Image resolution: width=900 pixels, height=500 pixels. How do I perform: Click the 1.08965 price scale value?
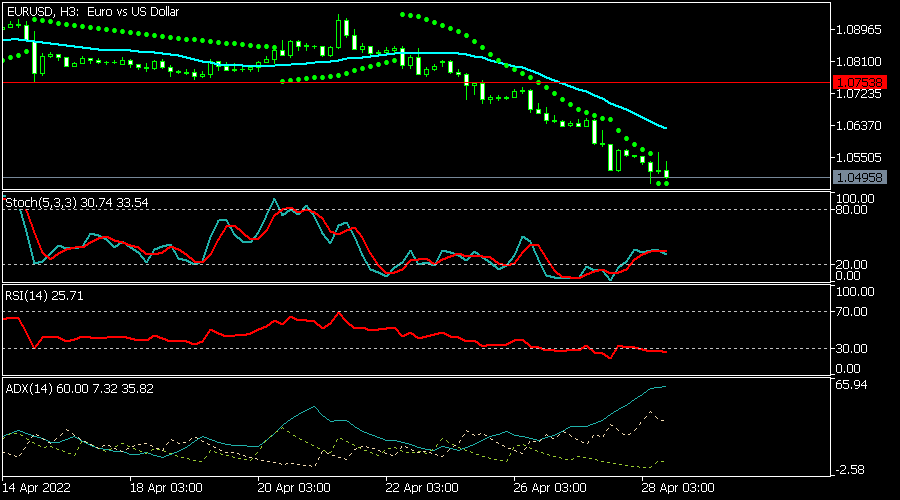click(858, 29)
